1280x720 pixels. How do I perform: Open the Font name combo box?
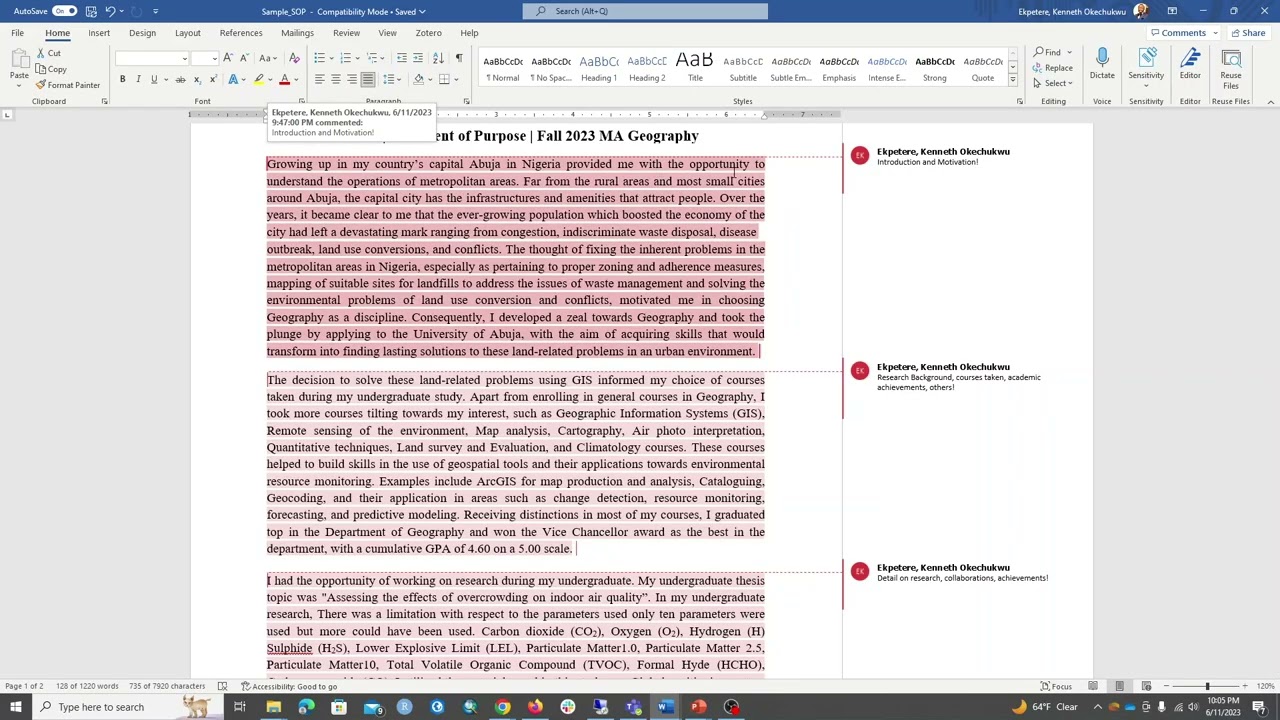click(152, 58)
